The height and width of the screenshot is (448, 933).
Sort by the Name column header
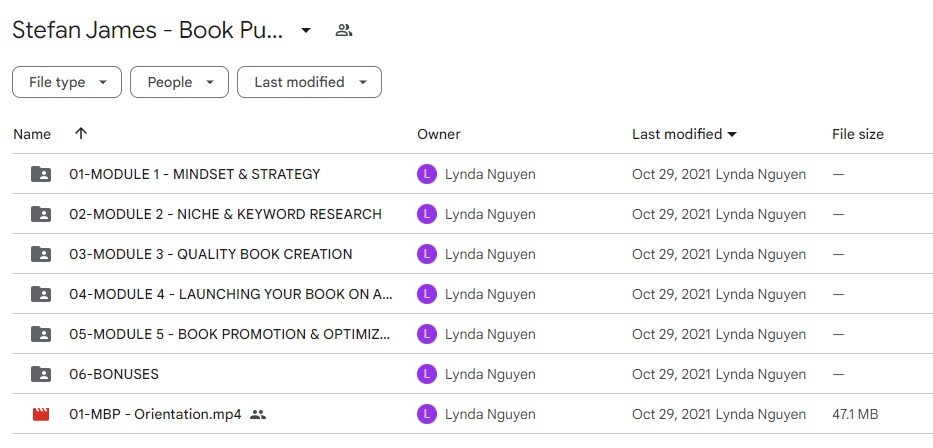(x=32, y=134)
